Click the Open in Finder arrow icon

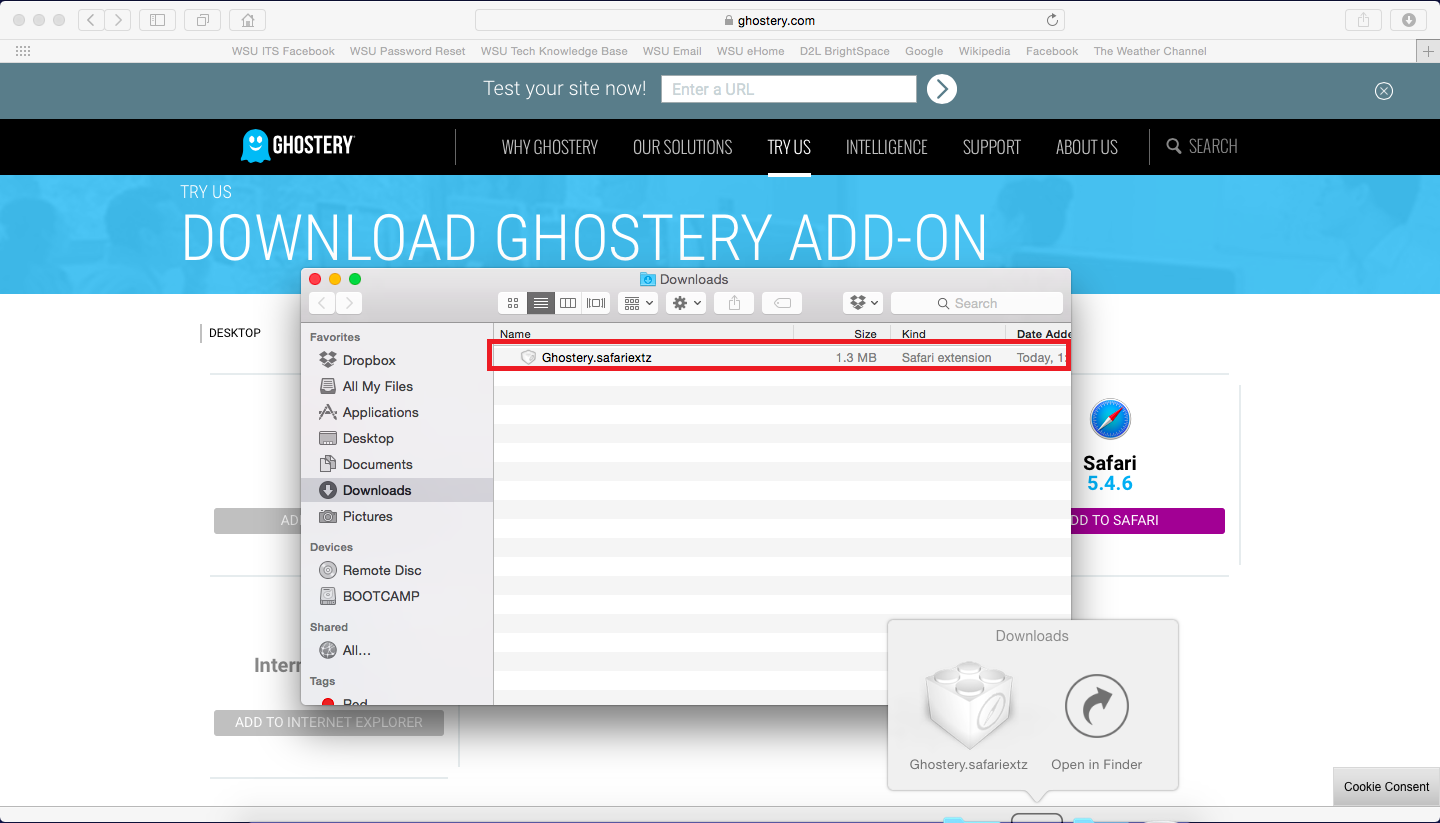point(1096,707)
